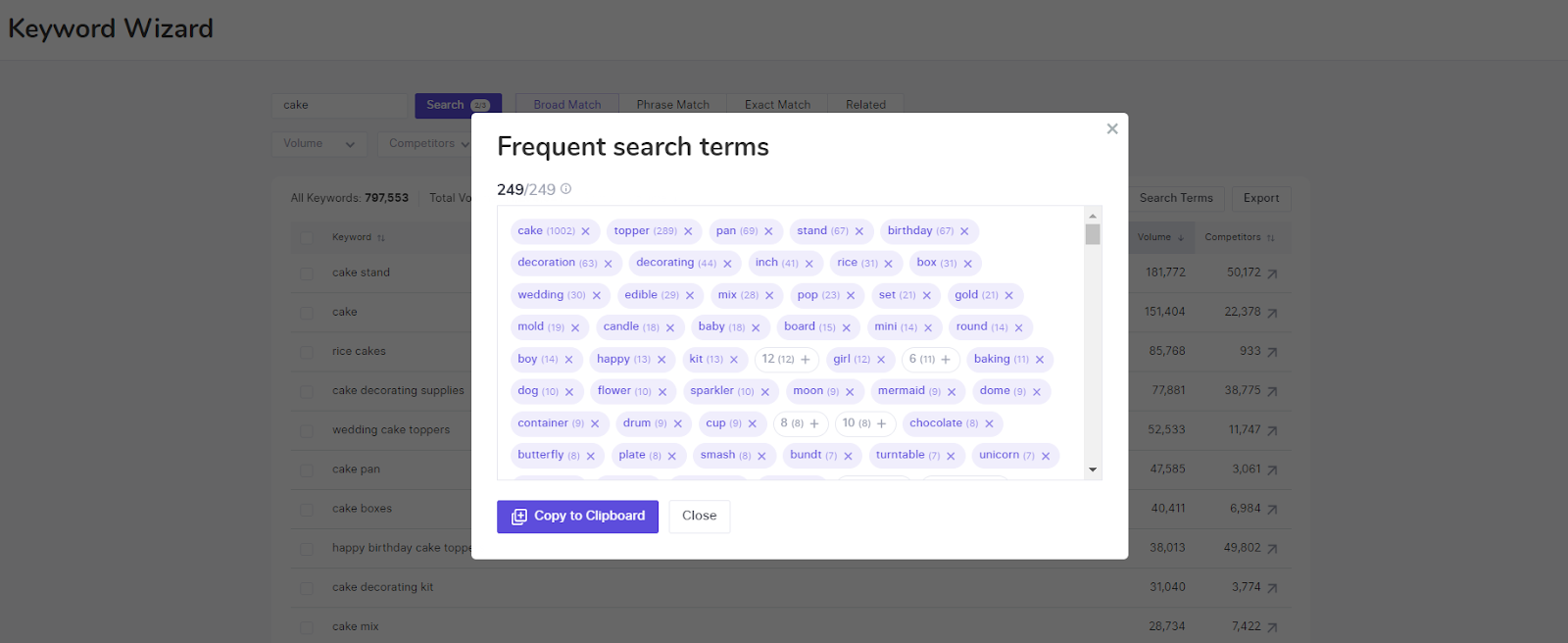
Task: Open external link for cake stand competitors
Action: coord(1272,273)
